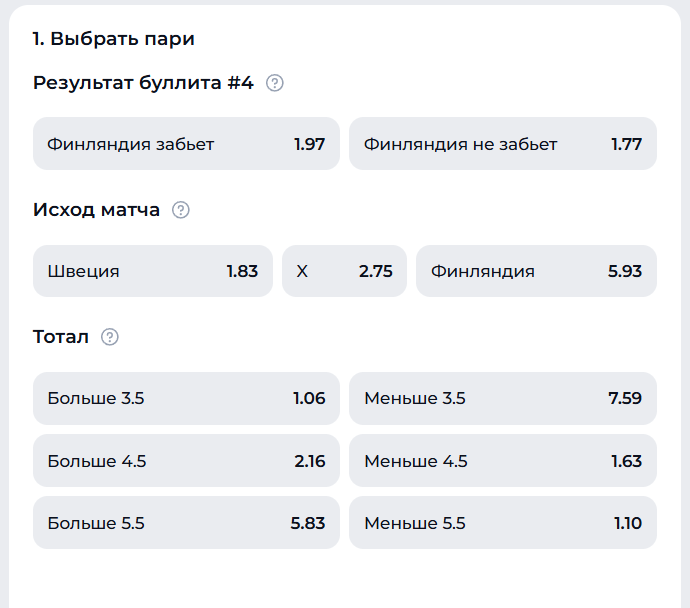This screenshot has height=608, width=690.
Task: Click the 1. Выбрать пари step header
Action: click(113, 39)
